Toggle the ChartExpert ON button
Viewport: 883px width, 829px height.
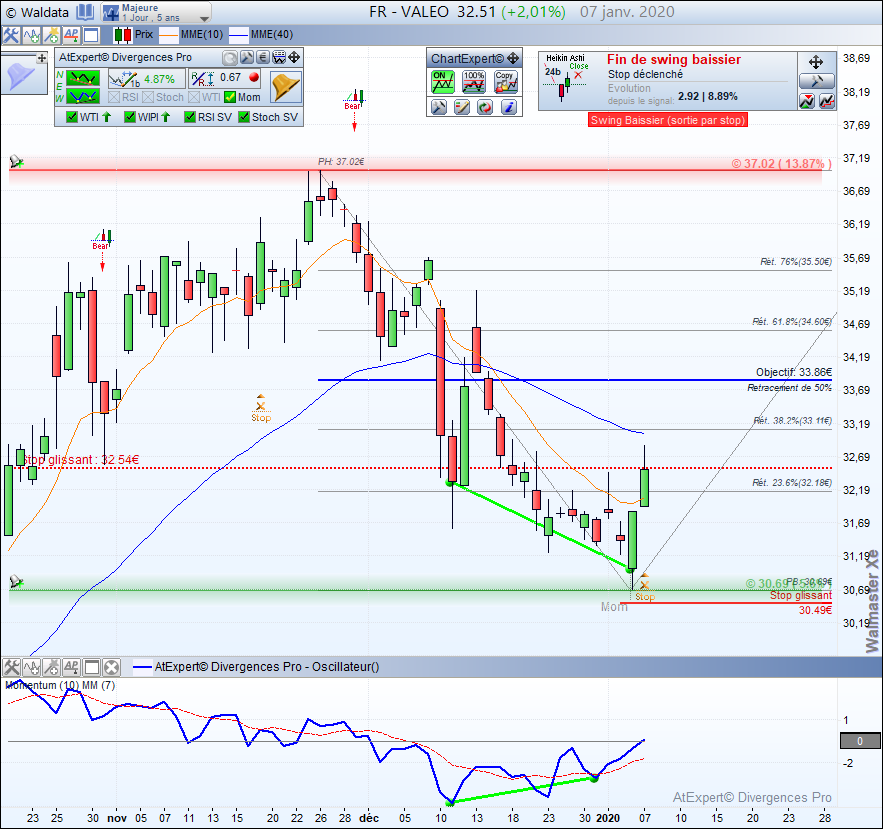(443, 82)
